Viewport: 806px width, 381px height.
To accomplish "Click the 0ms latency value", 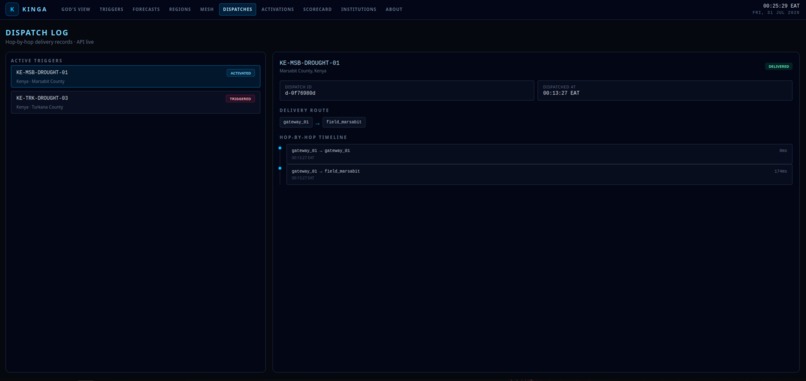I will tap(783, 151).
